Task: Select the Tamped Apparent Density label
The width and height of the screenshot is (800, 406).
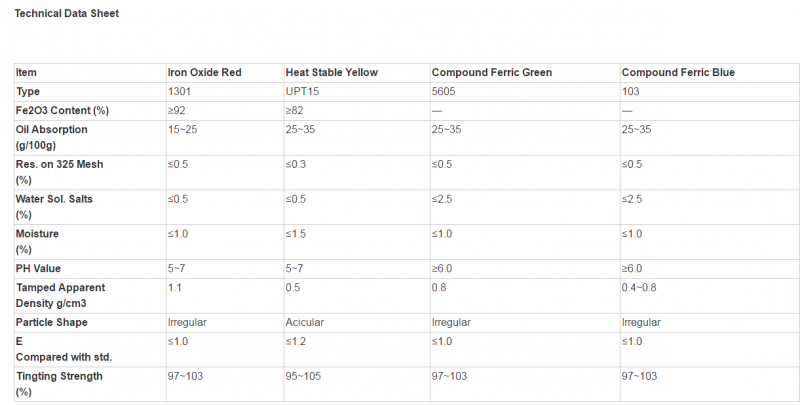Action: pos(60,295)
